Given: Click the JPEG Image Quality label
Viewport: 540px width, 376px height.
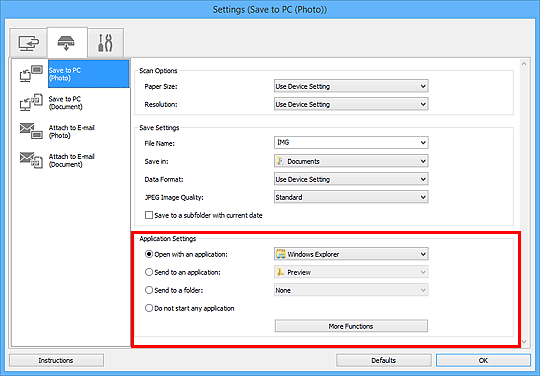Looking at the screenshot, I should point(174,197).
